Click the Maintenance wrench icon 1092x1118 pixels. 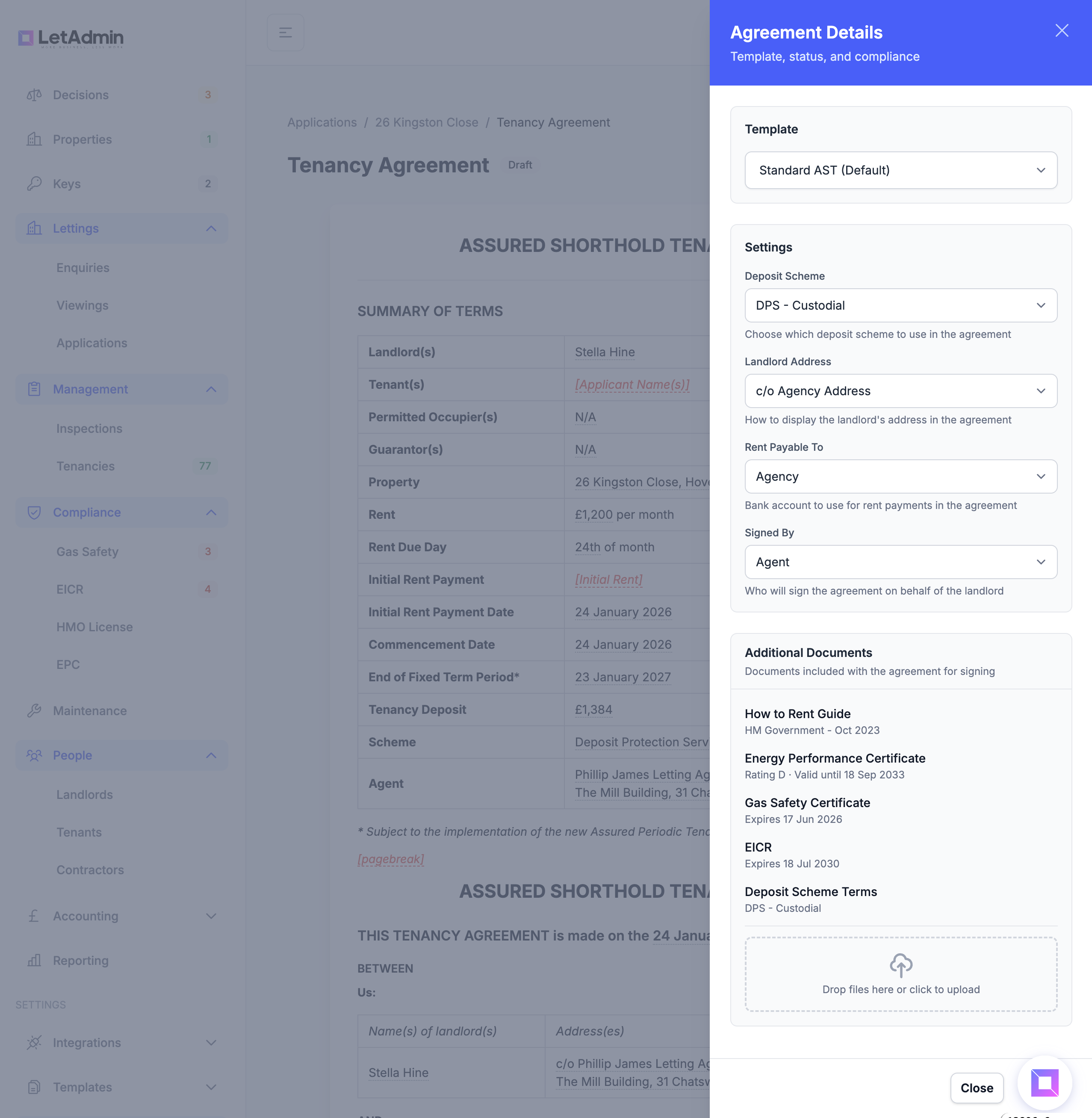point(34,711)
